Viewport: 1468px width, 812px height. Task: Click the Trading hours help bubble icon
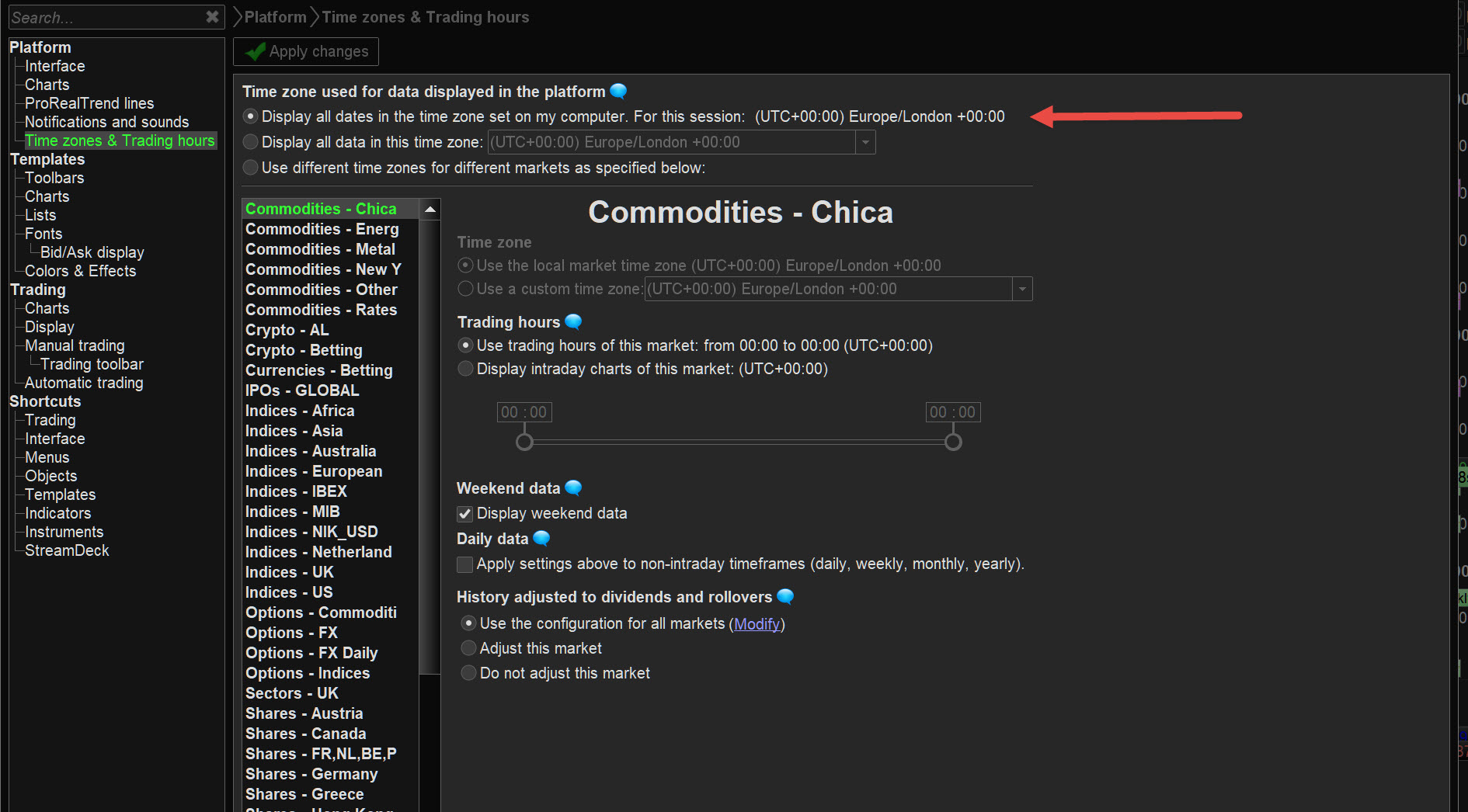[573, 321]
